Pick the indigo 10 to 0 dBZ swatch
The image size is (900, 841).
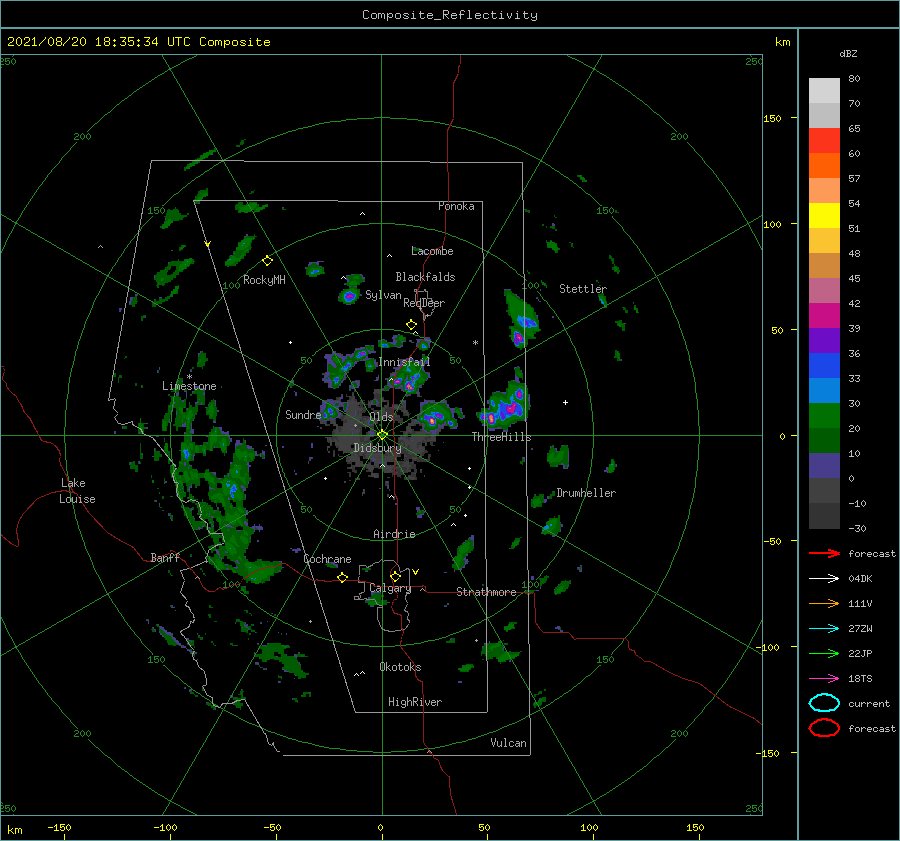[x=824, y=465]
